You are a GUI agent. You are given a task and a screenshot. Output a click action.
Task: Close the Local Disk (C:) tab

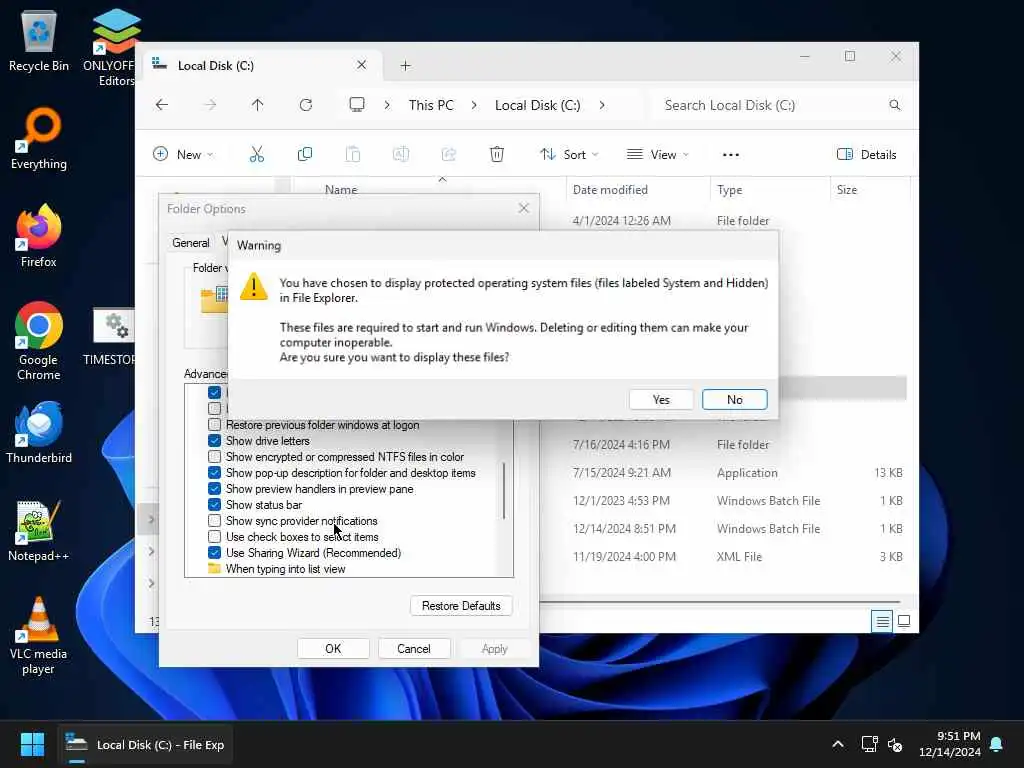tap(361, 65)
